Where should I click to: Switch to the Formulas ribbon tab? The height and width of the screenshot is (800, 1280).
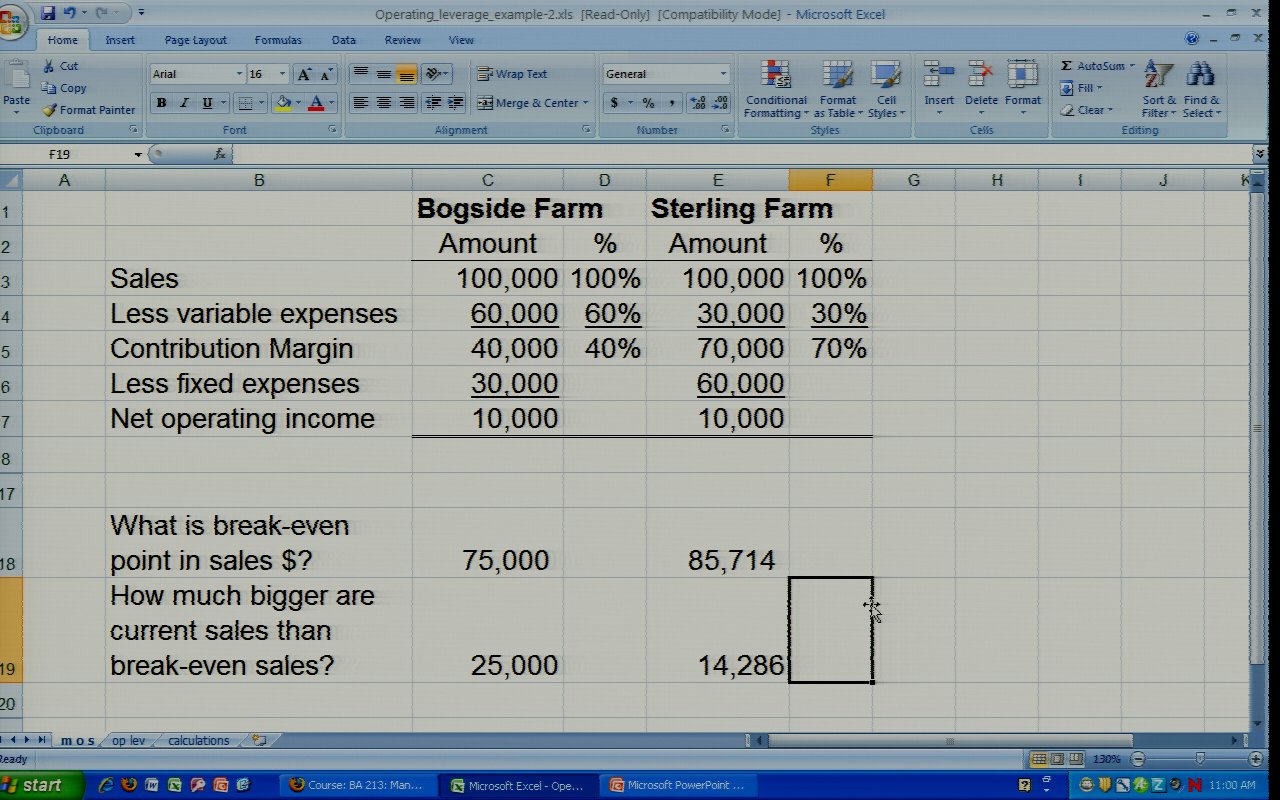277,40
